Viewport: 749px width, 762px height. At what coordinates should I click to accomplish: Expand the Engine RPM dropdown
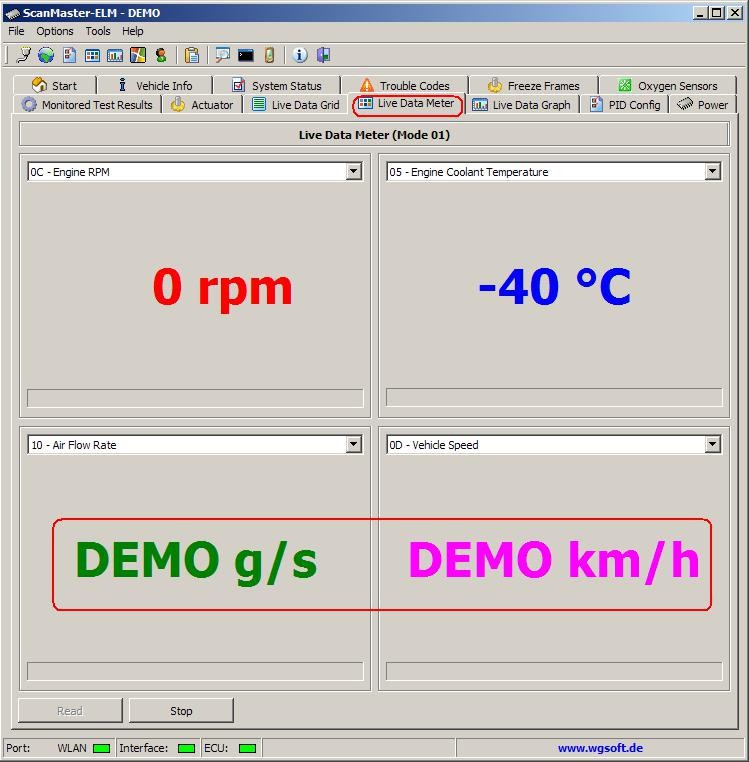(353, 172)
